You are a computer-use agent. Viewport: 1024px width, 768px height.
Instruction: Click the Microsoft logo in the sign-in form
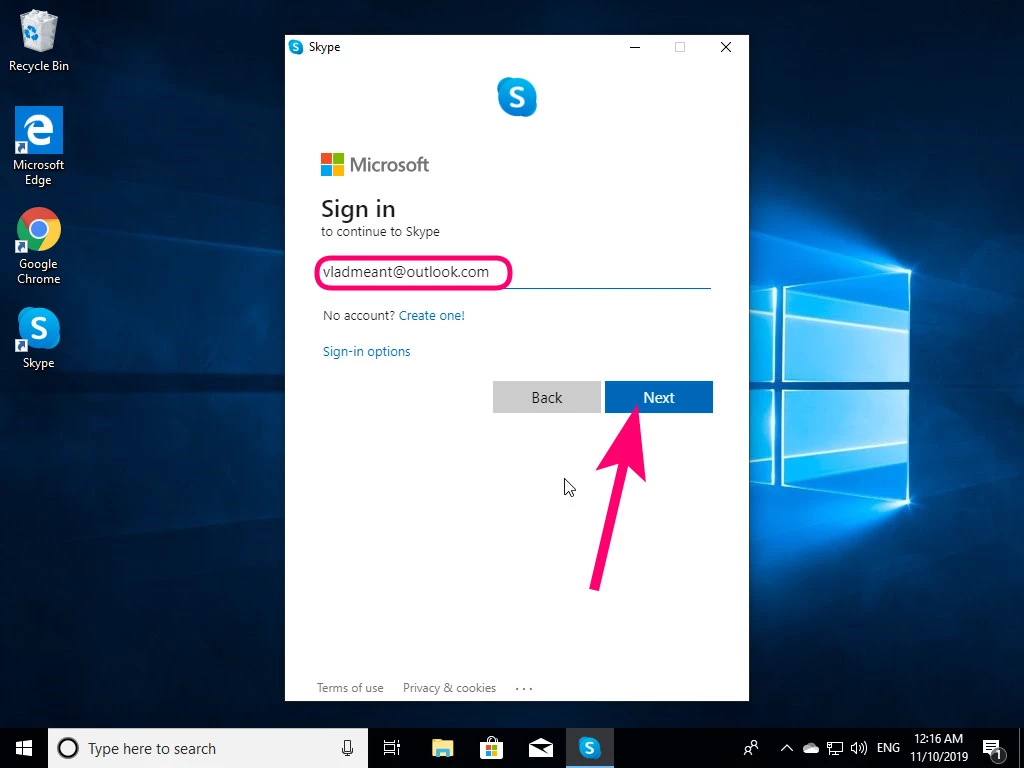pyautogui.click(x=375, y=165)
